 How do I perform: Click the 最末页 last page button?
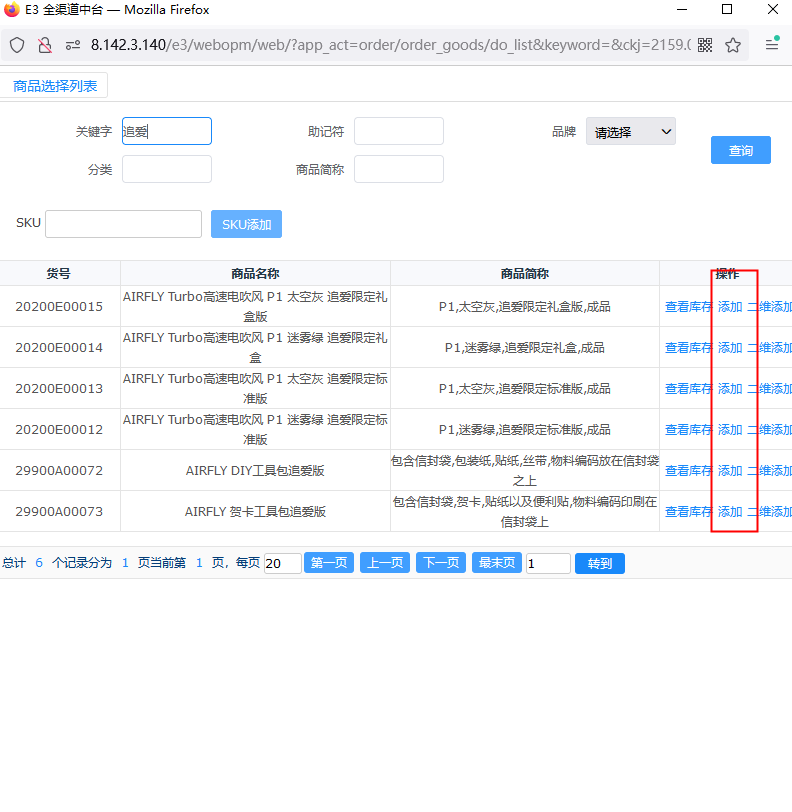click(497, 562)
